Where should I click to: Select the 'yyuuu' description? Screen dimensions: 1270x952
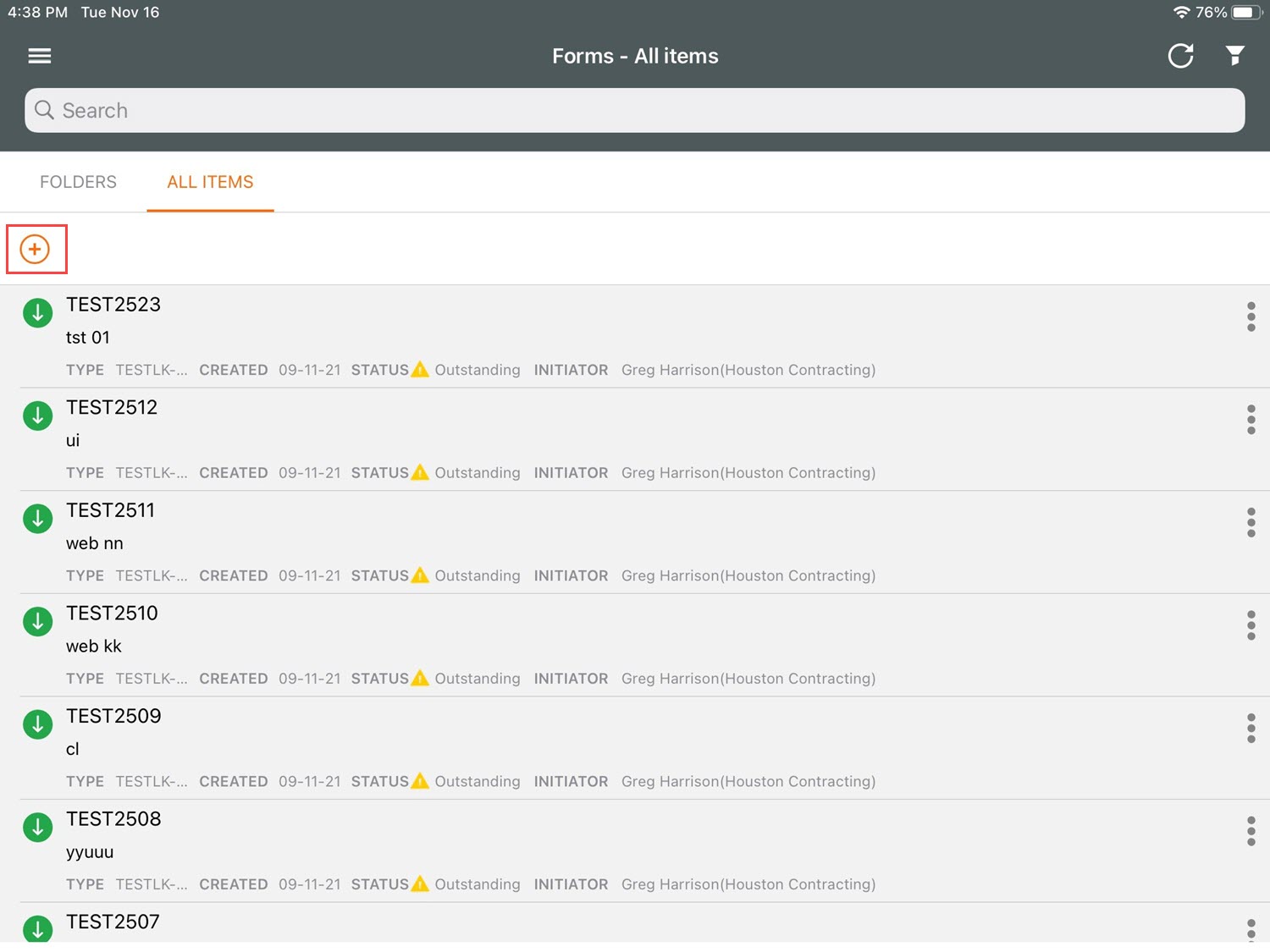[x=90, y=852]
